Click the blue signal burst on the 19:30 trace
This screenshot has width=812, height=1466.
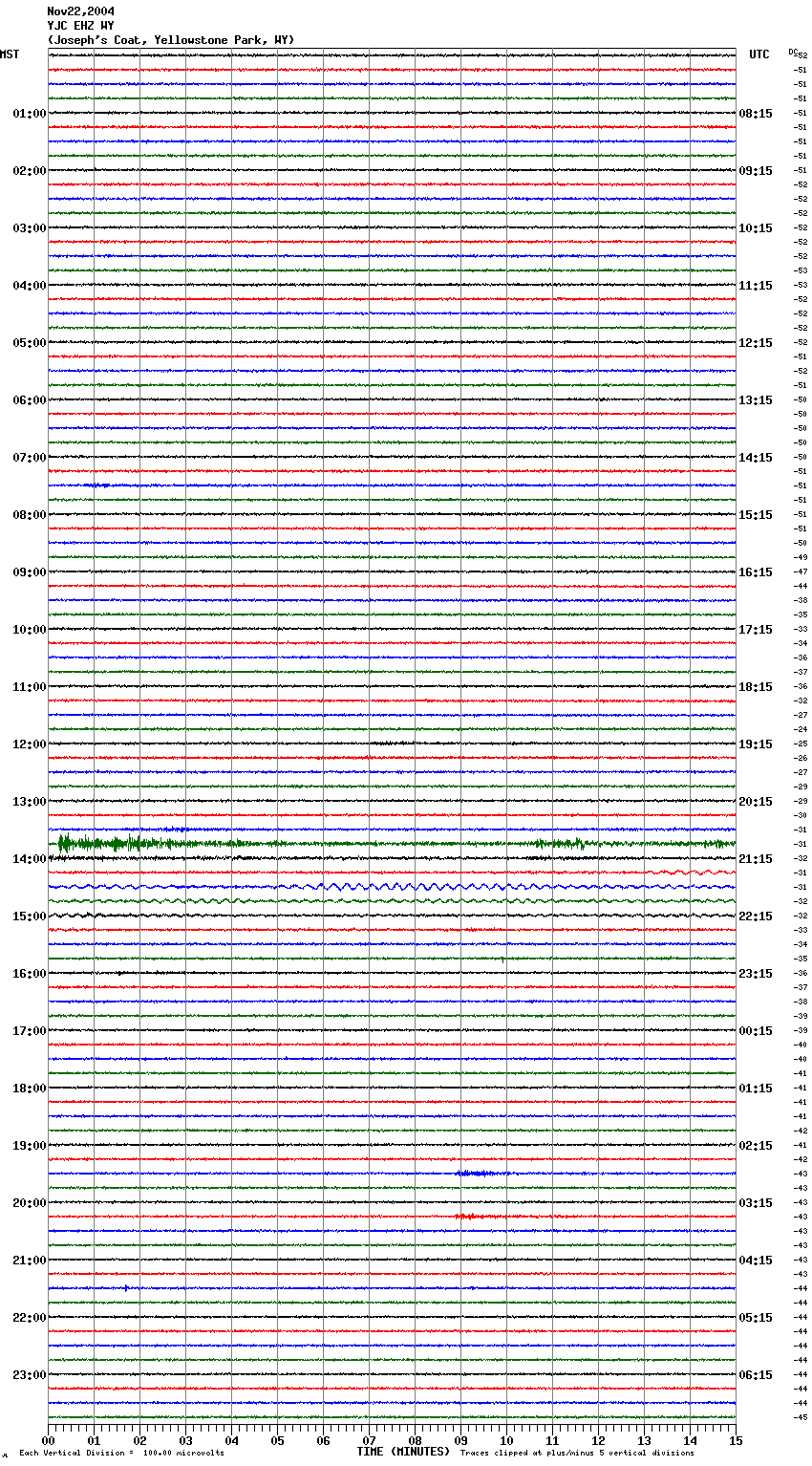(x=482, y=1173)
